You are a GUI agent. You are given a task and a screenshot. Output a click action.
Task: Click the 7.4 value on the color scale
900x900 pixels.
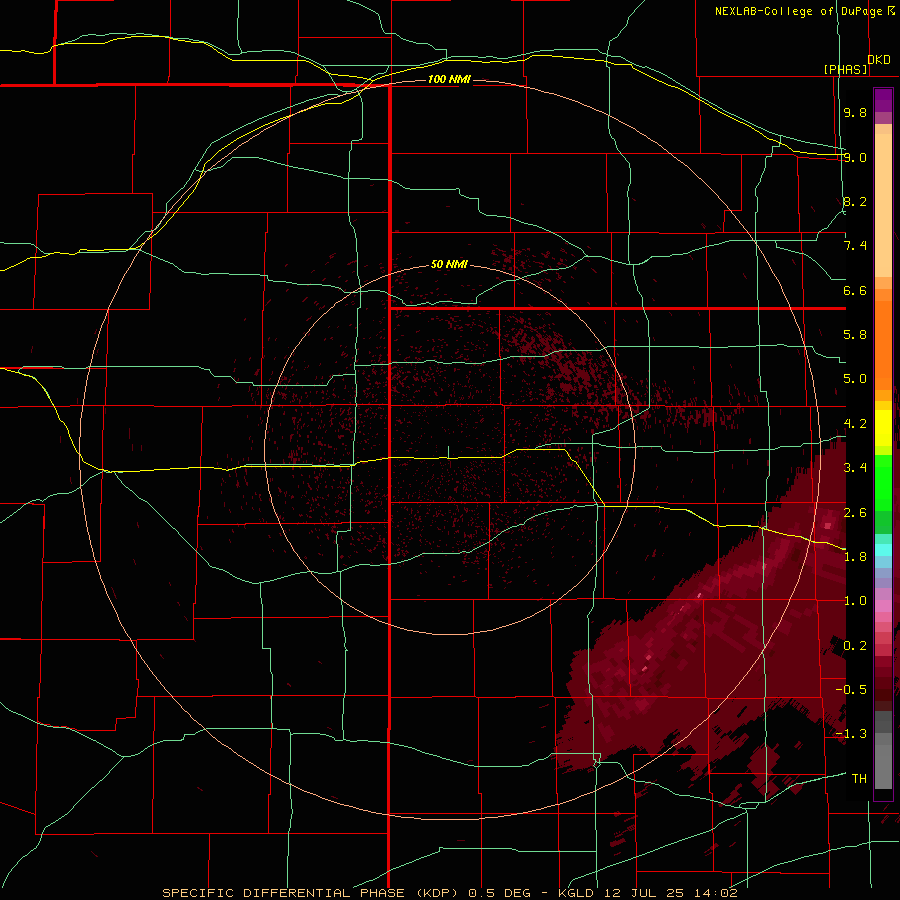(855, 246)
